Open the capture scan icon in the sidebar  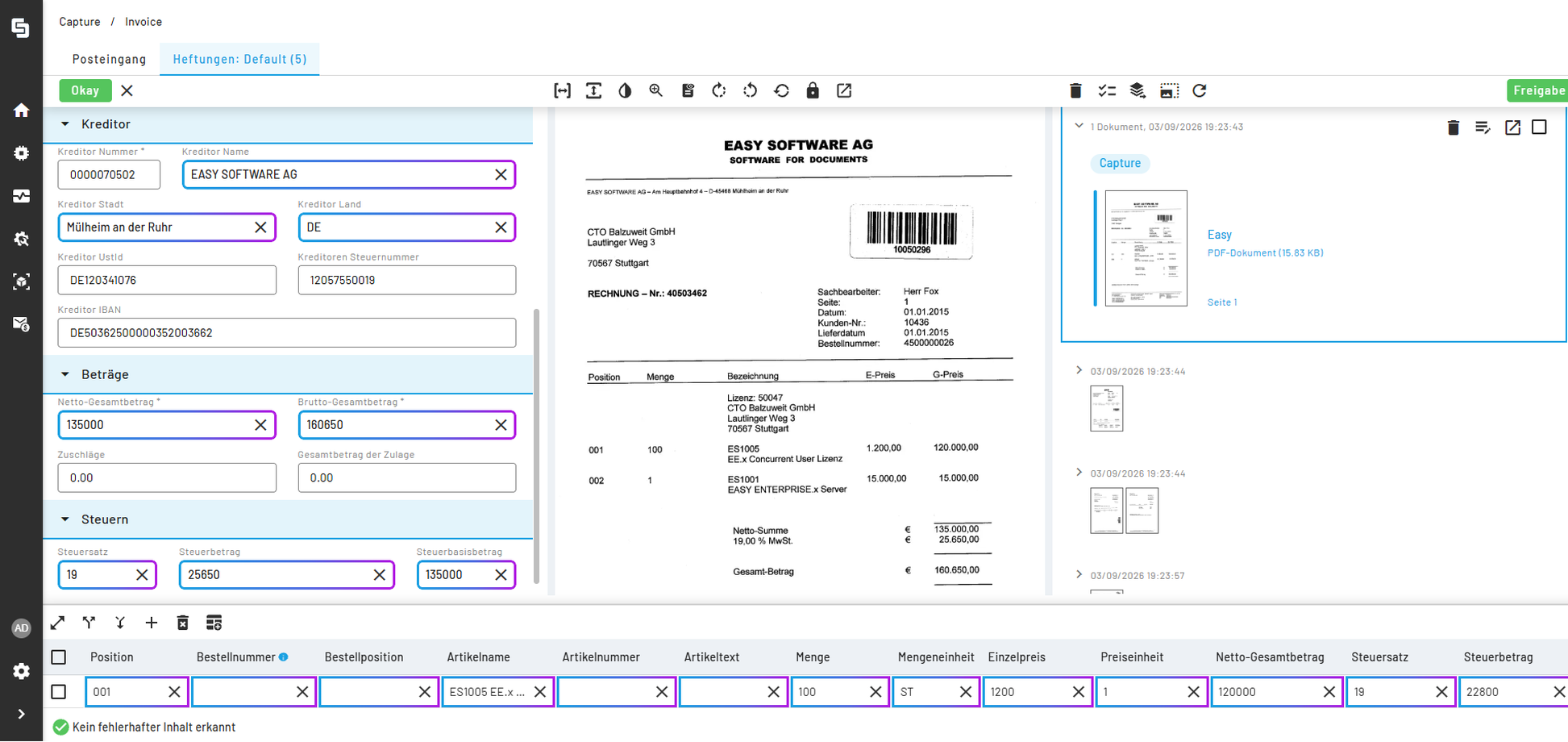(21, 281)
